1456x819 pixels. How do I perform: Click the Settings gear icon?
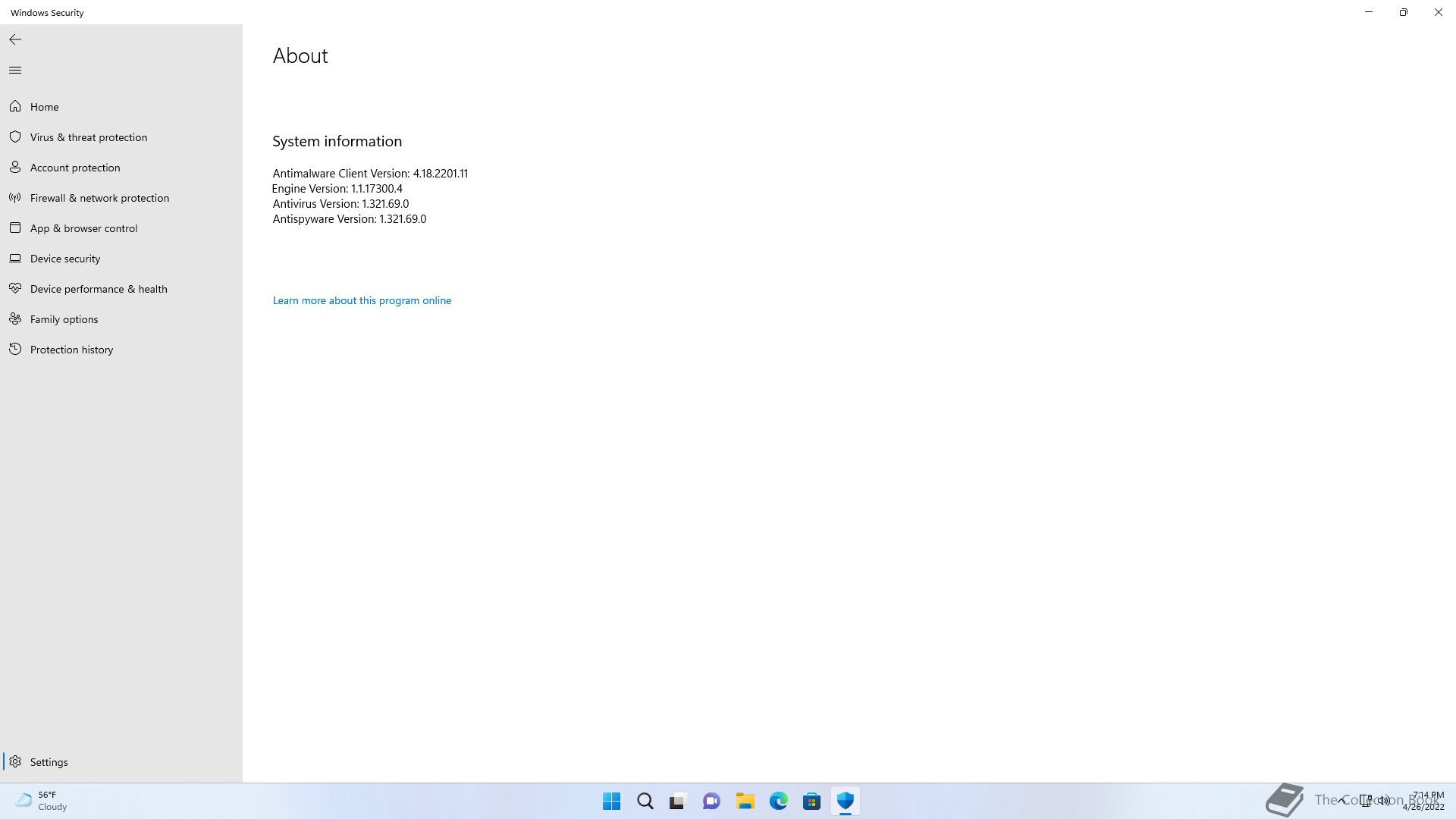point(15,762)
